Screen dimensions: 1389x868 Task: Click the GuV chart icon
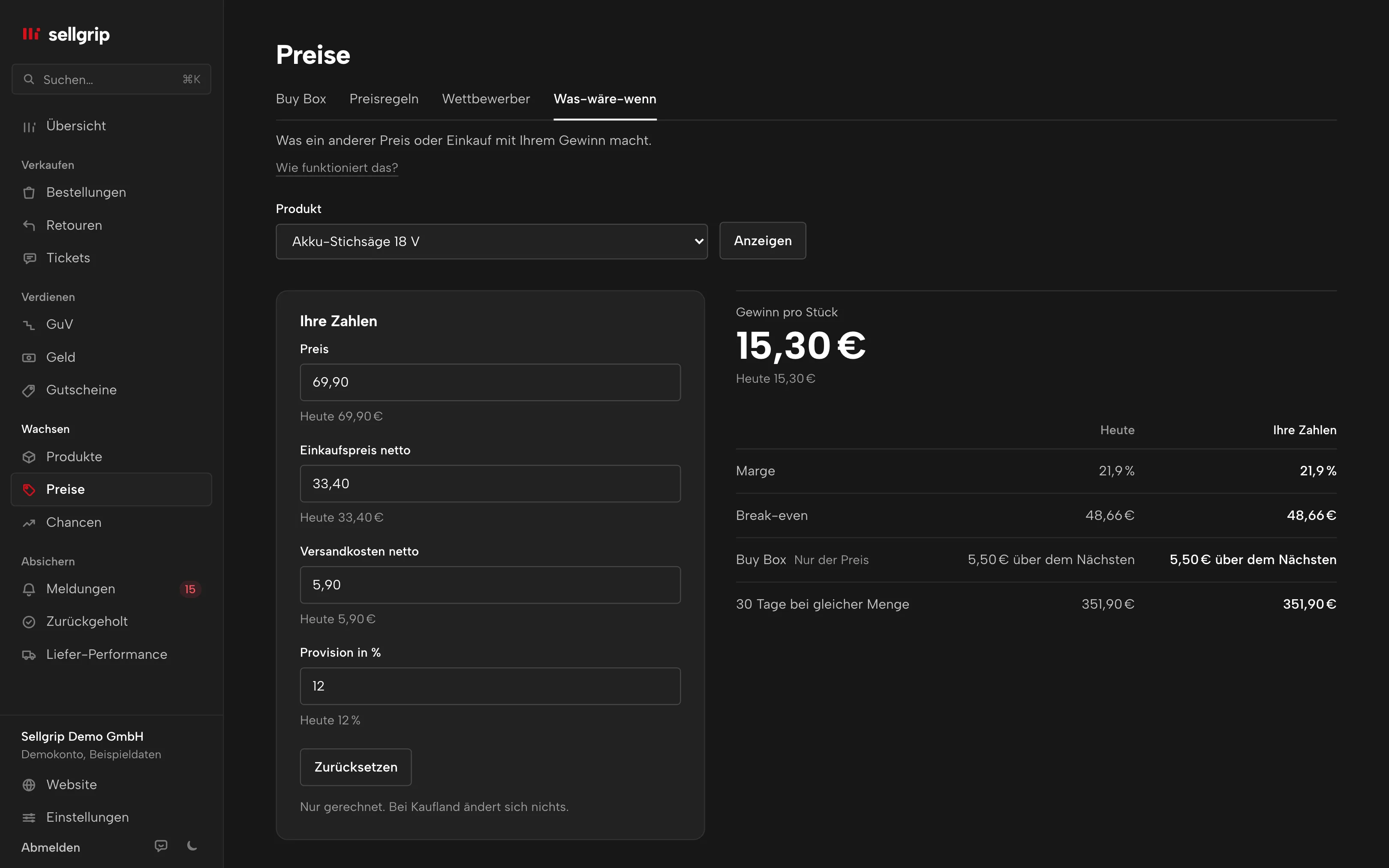click(29, 325)
